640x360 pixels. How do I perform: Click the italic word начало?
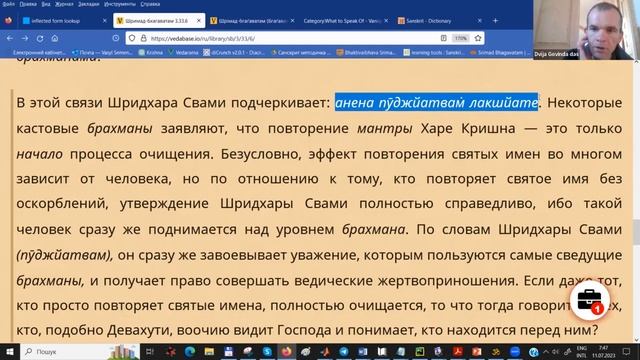40,154
